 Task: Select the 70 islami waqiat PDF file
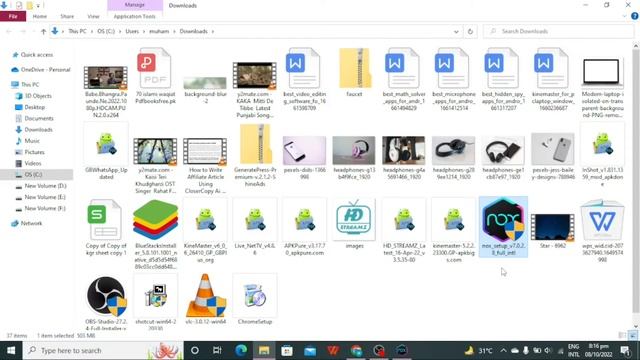click(x=156, y=76)
